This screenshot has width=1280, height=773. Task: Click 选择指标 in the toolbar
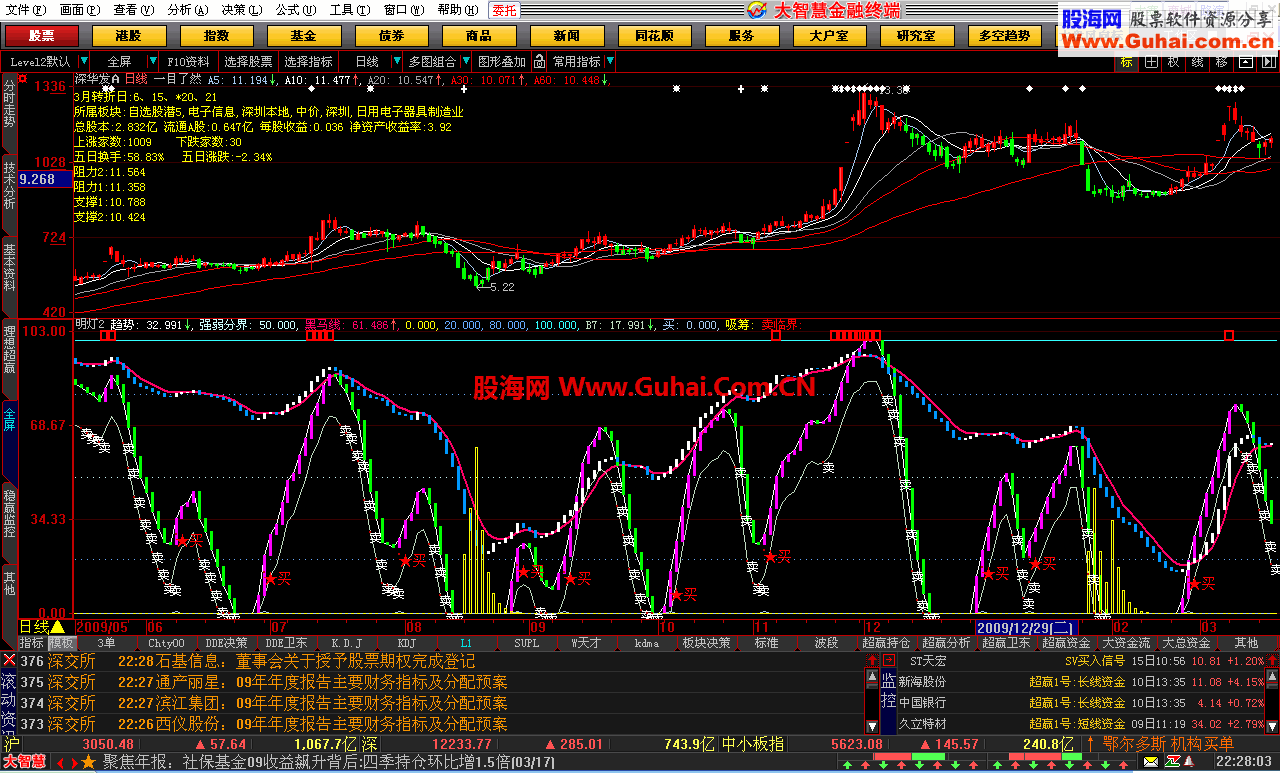coord(309,61)
